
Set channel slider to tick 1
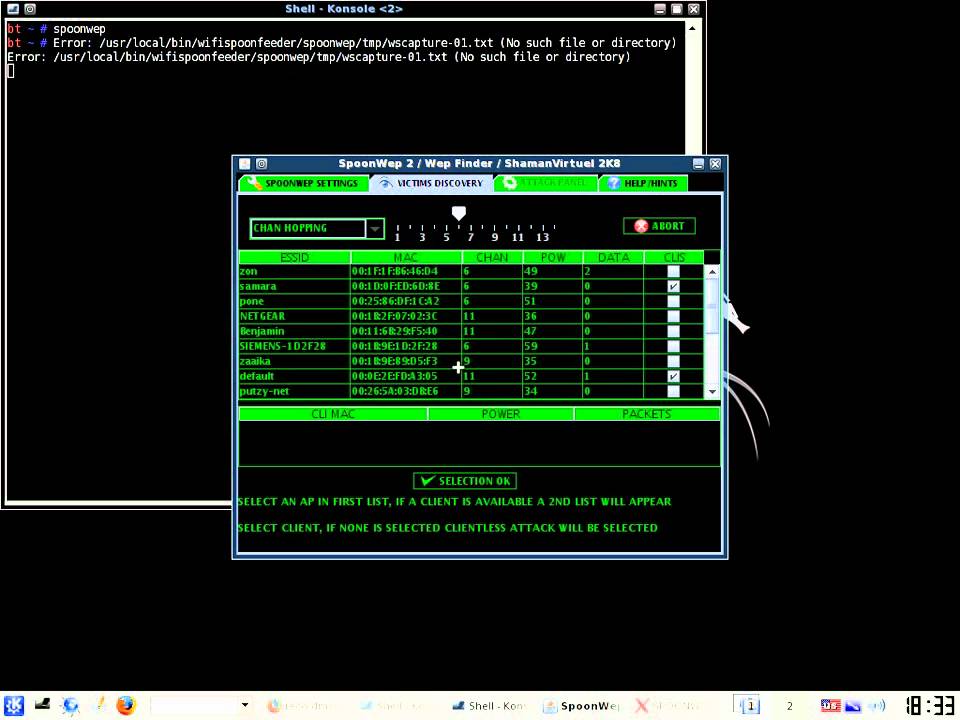(397, 232)
